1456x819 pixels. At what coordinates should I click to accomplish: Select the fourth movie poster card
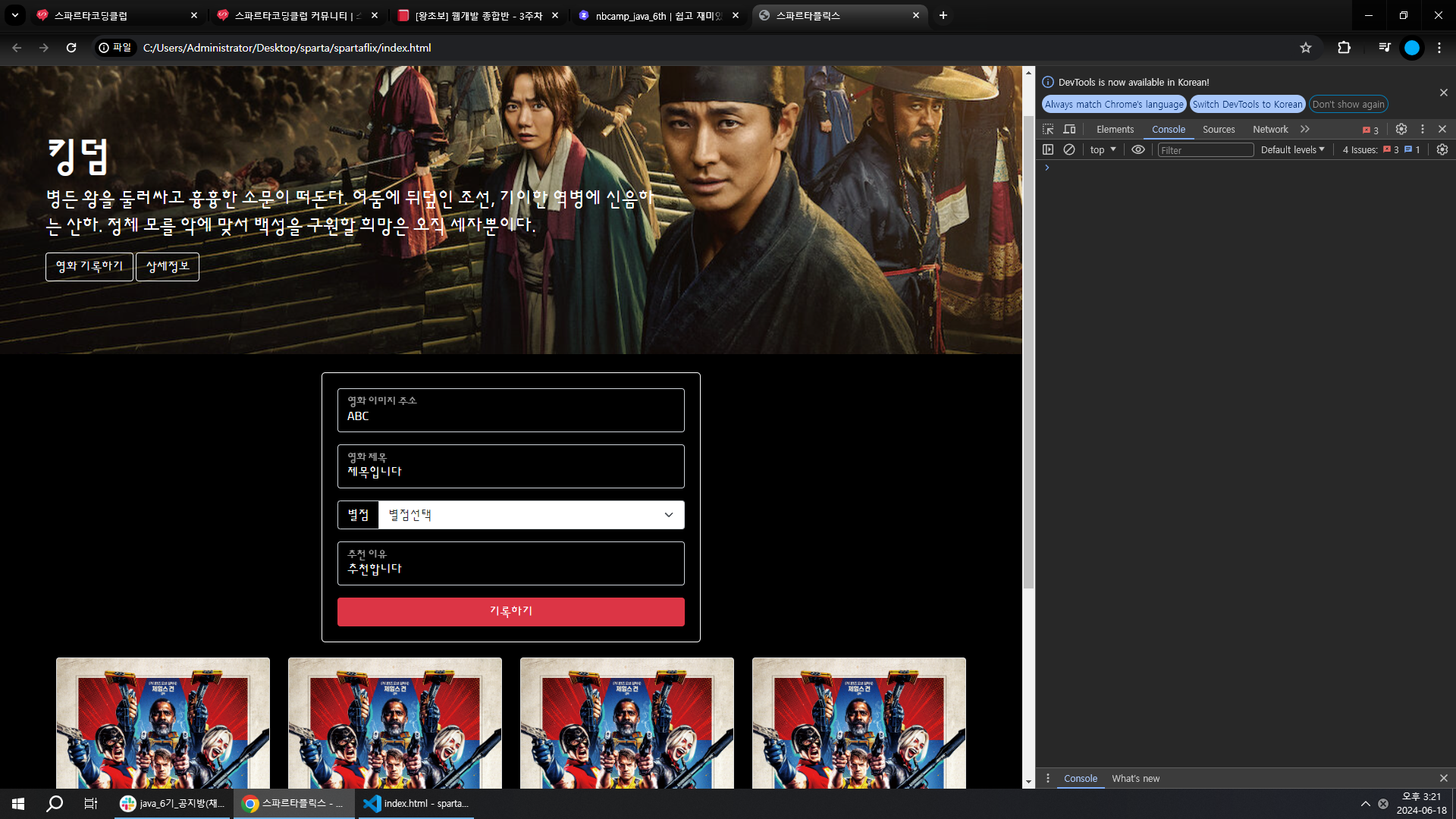tap(859, 723)
